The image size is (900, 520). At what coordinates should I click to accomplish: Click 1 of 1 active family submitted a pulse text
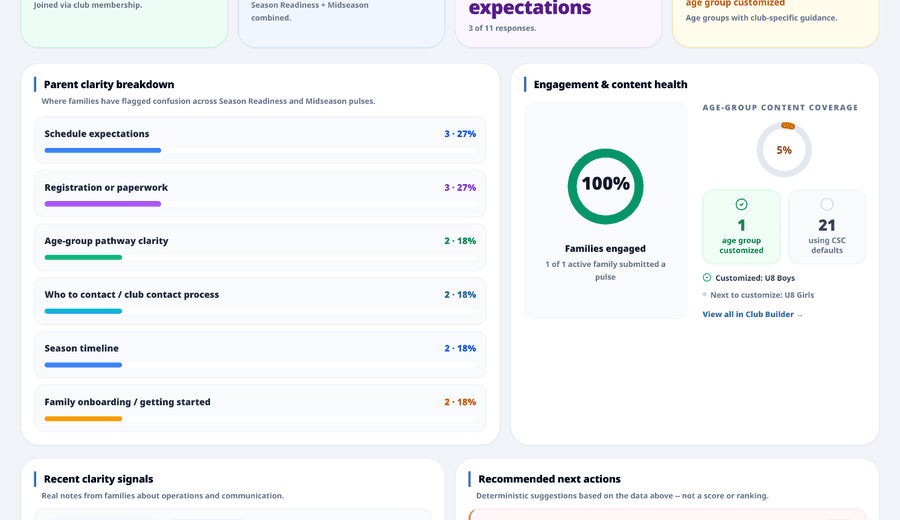coord(605,270)
